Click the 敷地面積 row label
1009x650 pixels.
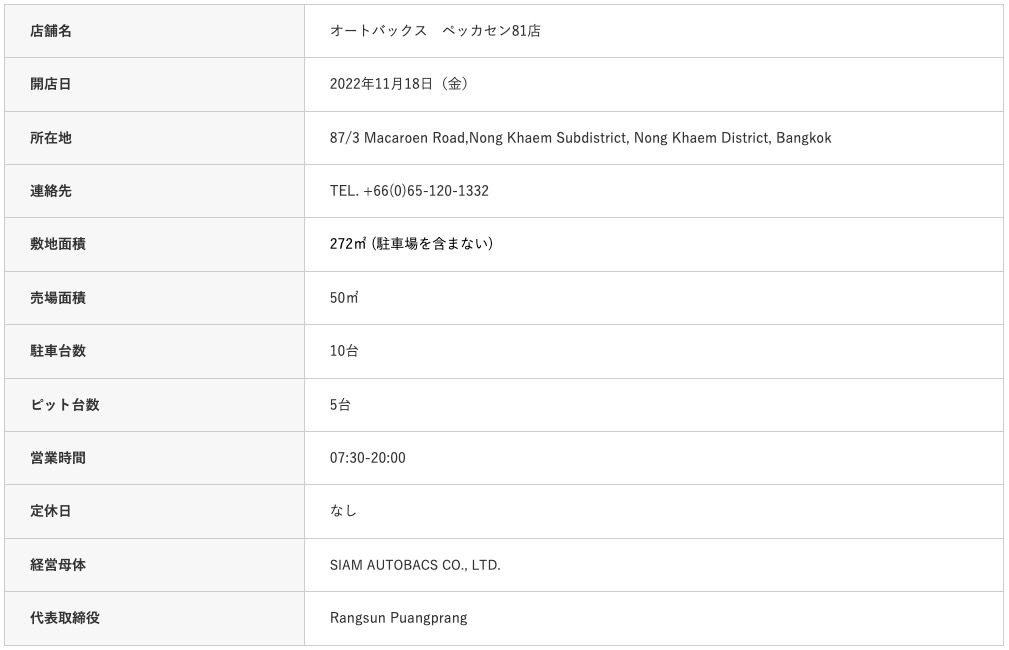(58, 244)
